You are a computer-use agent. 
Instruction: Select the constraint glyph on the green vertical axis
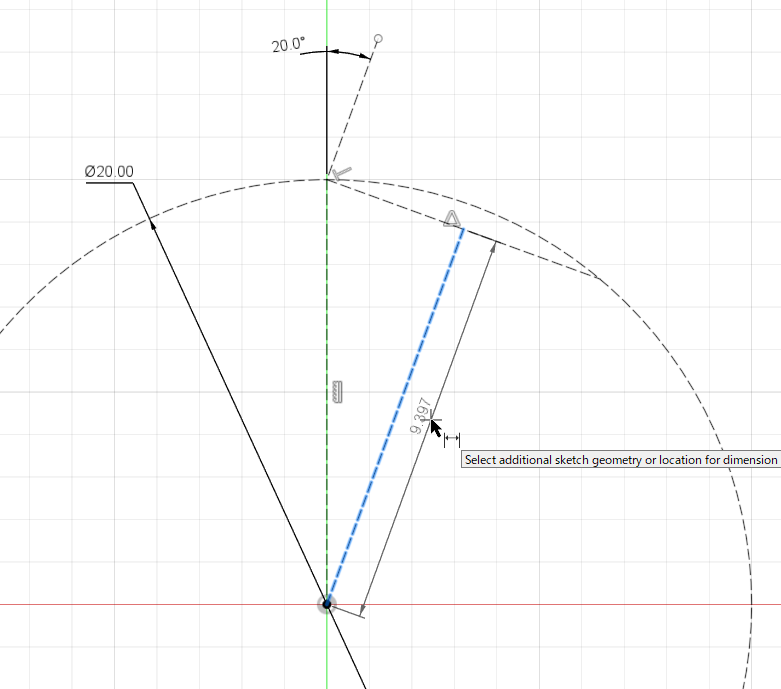[x=338, y=392]
